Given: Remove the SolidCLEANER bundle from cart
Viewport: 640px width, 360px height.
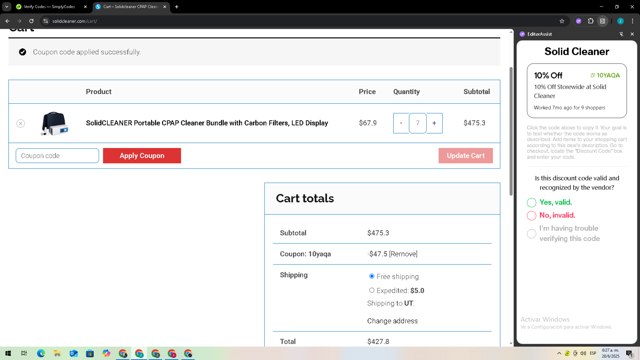Looking at the screenshot, I should pyautogui.click(x=20, y=123).
